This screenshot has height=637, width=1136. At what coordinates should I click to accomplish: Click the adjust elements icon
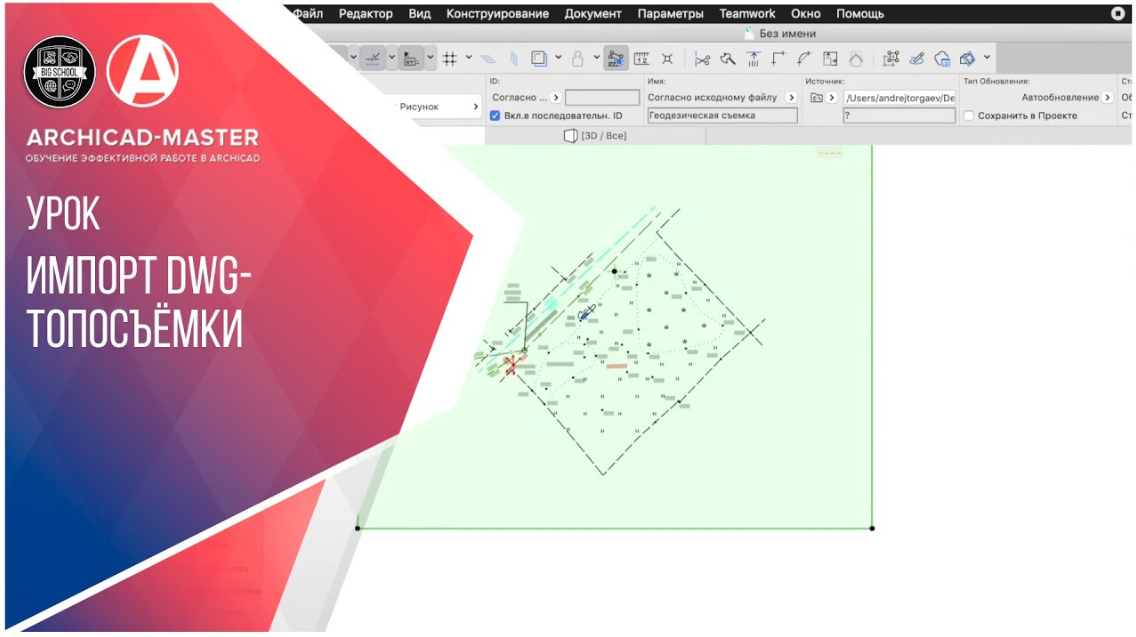(x=753, y=59)
